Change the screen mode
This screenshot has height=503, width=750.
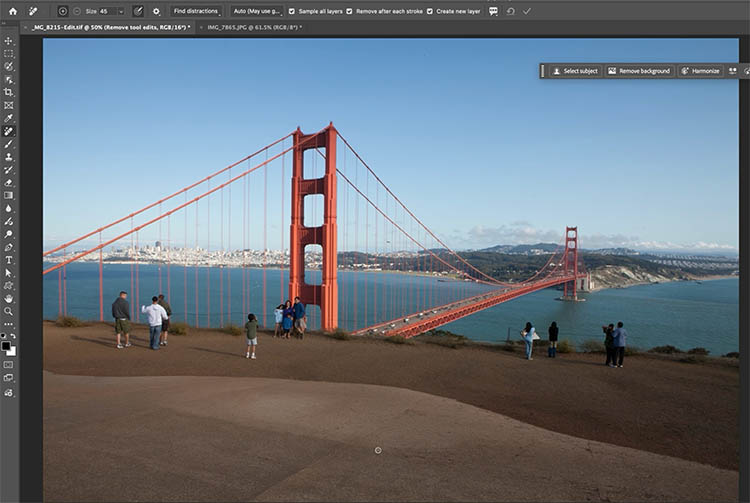tap(9, 378)
